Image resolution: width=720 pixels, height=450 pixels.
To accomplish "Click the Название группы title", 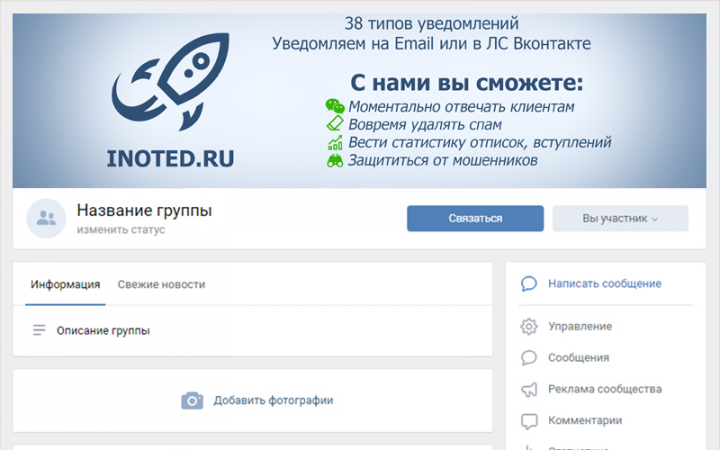I will pos(144,210).
